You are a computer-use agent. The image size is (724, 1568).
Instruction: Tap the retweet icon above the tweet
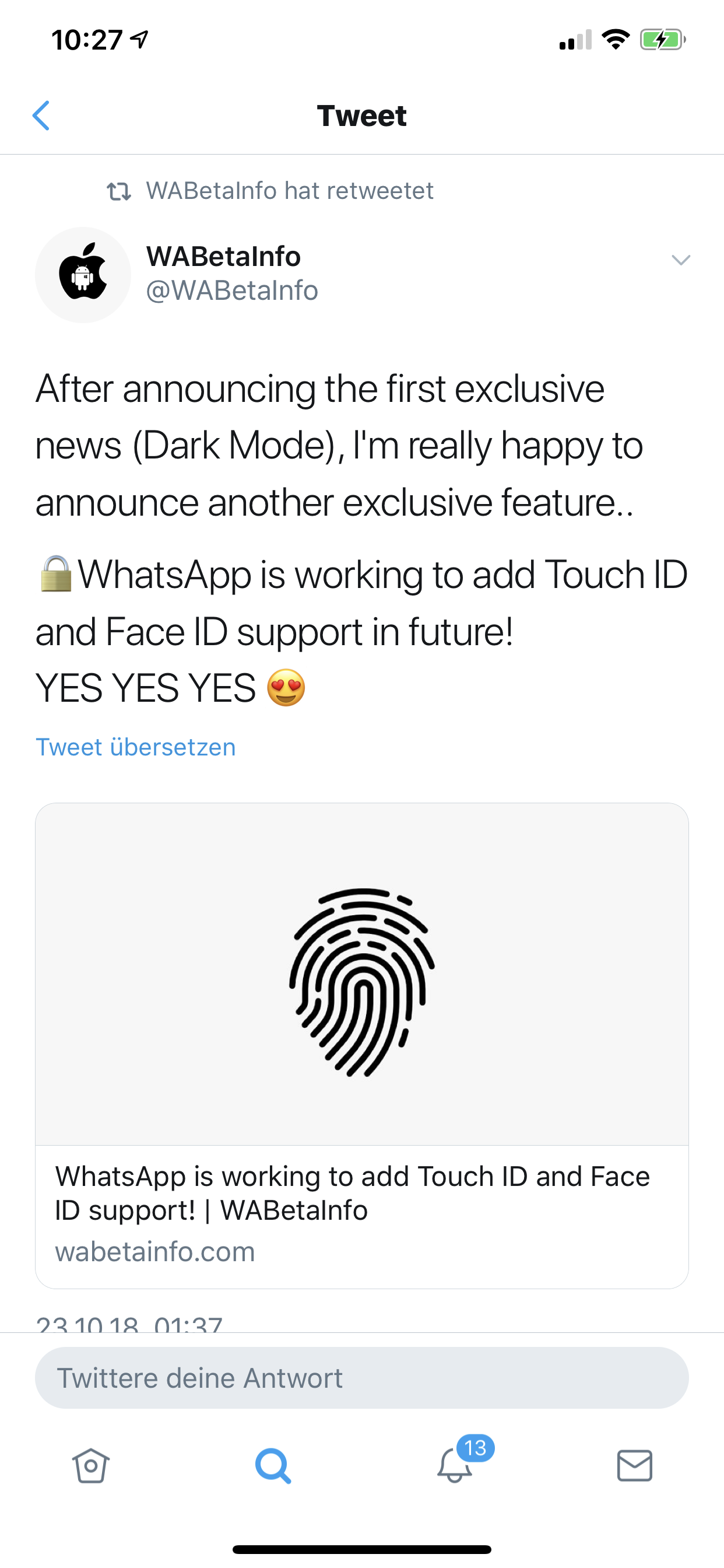pyautogui.click(x=119, y=191)
